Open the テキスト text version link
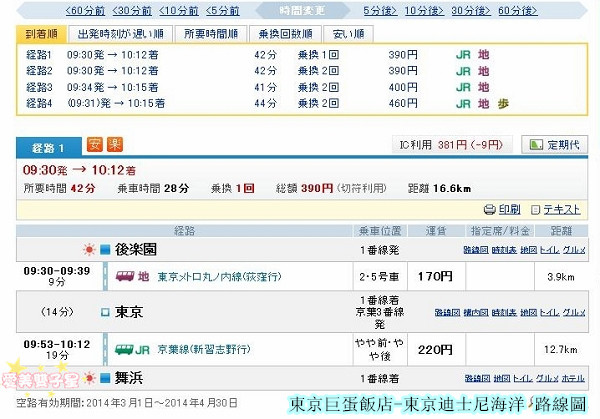This screenshot has width=600, height=419. pyautogui.click(x=562, y=209)
